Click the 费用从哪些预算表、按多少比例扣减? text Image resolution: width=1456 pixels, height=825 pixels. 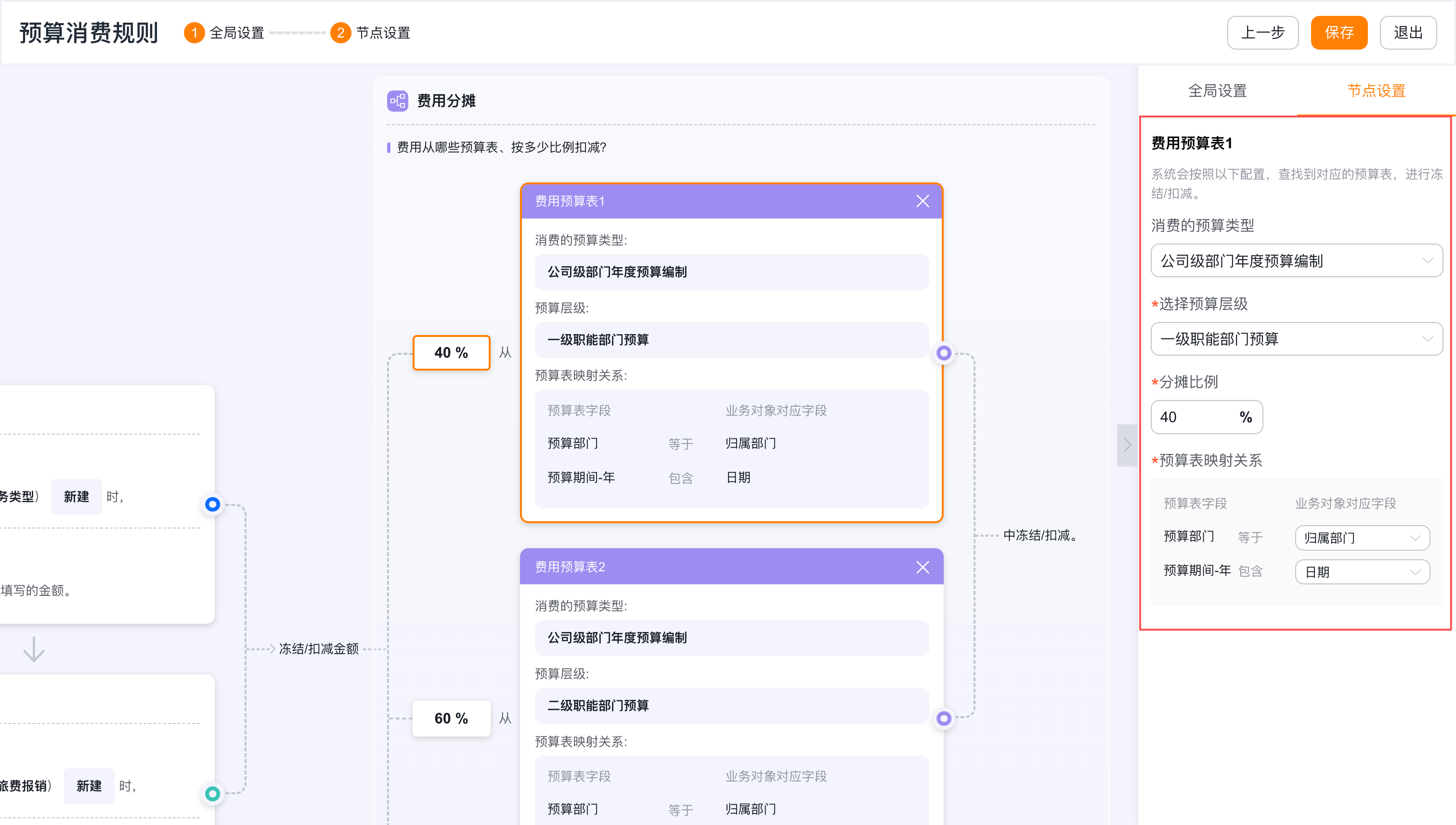502,147
